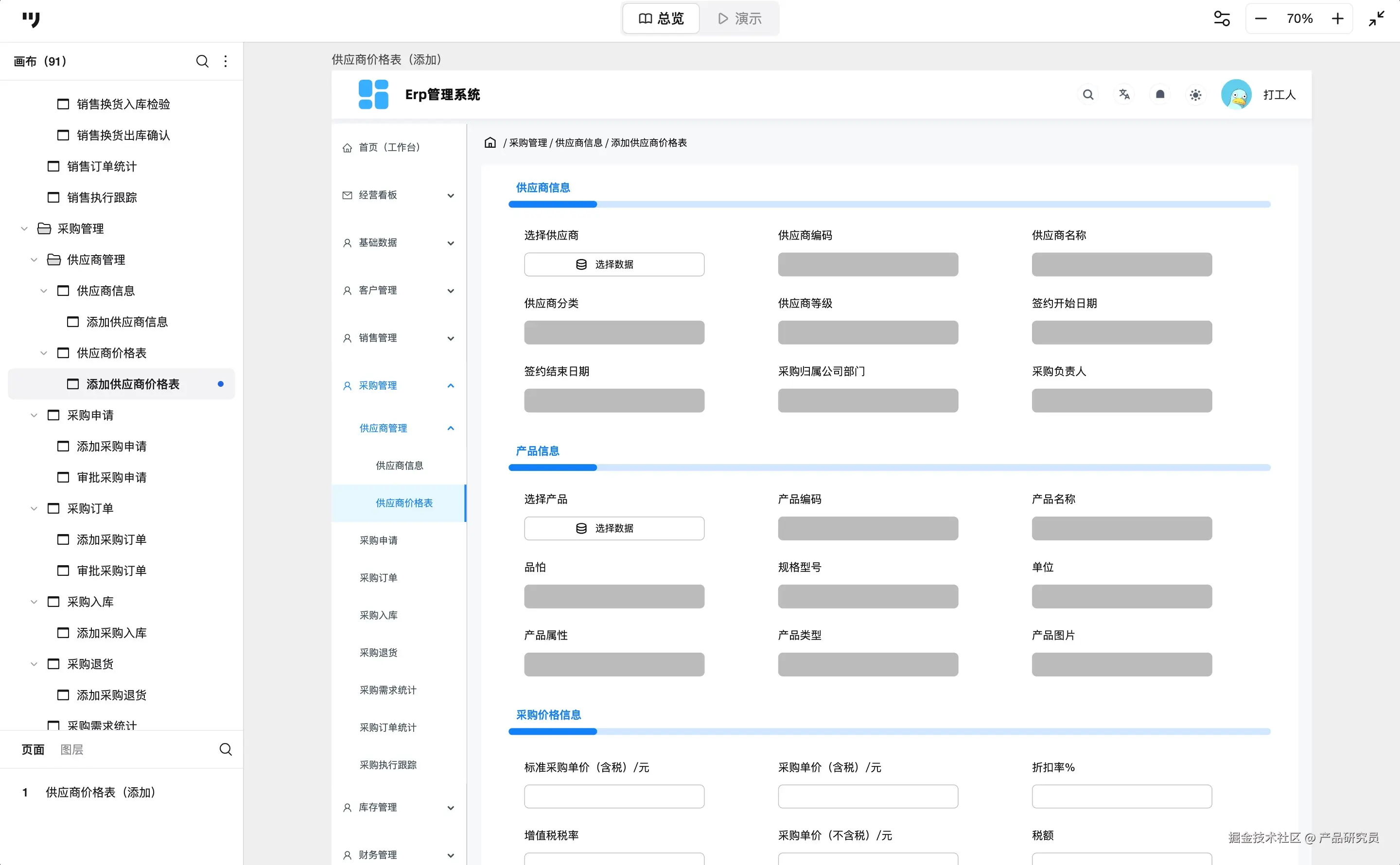Click the notification bell icon

(1160, 94)
